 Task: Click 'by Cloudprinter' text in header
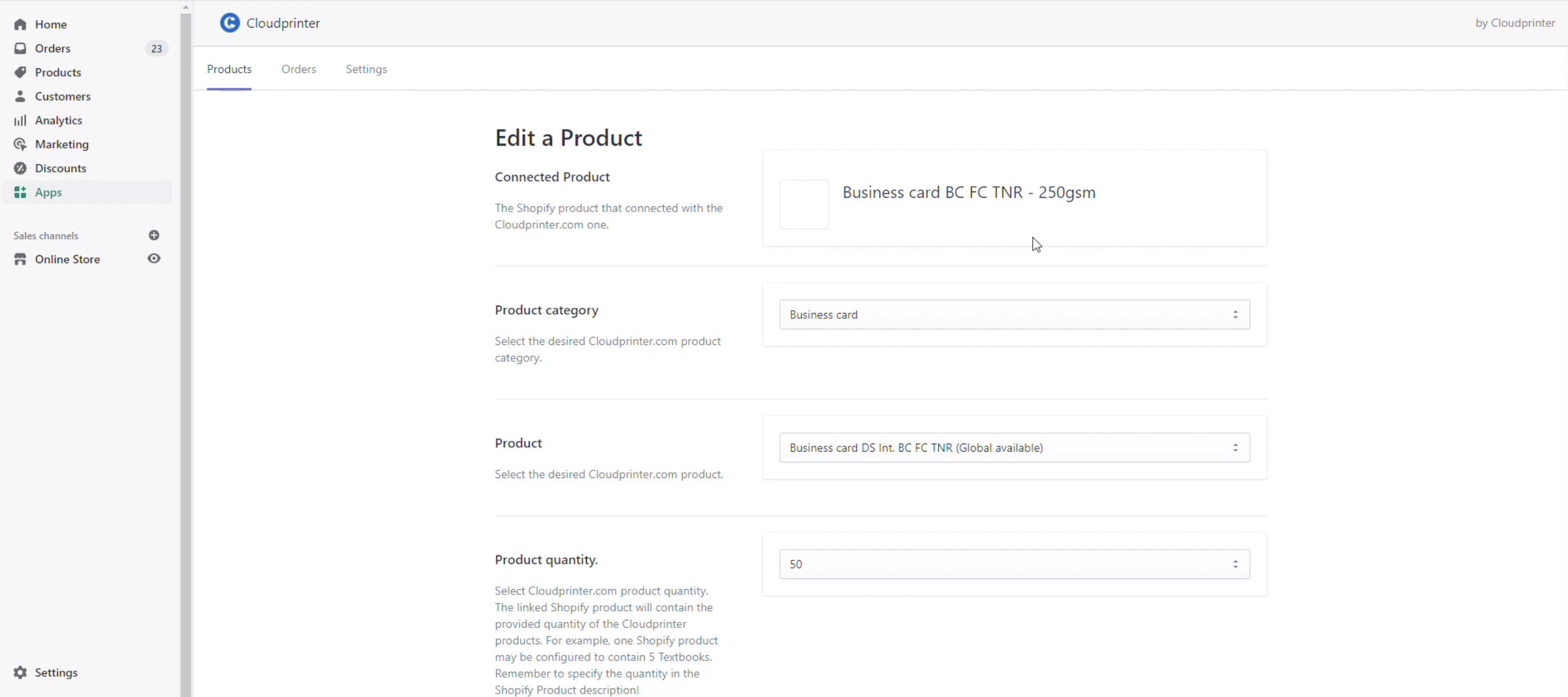(x=1515, y=23)
